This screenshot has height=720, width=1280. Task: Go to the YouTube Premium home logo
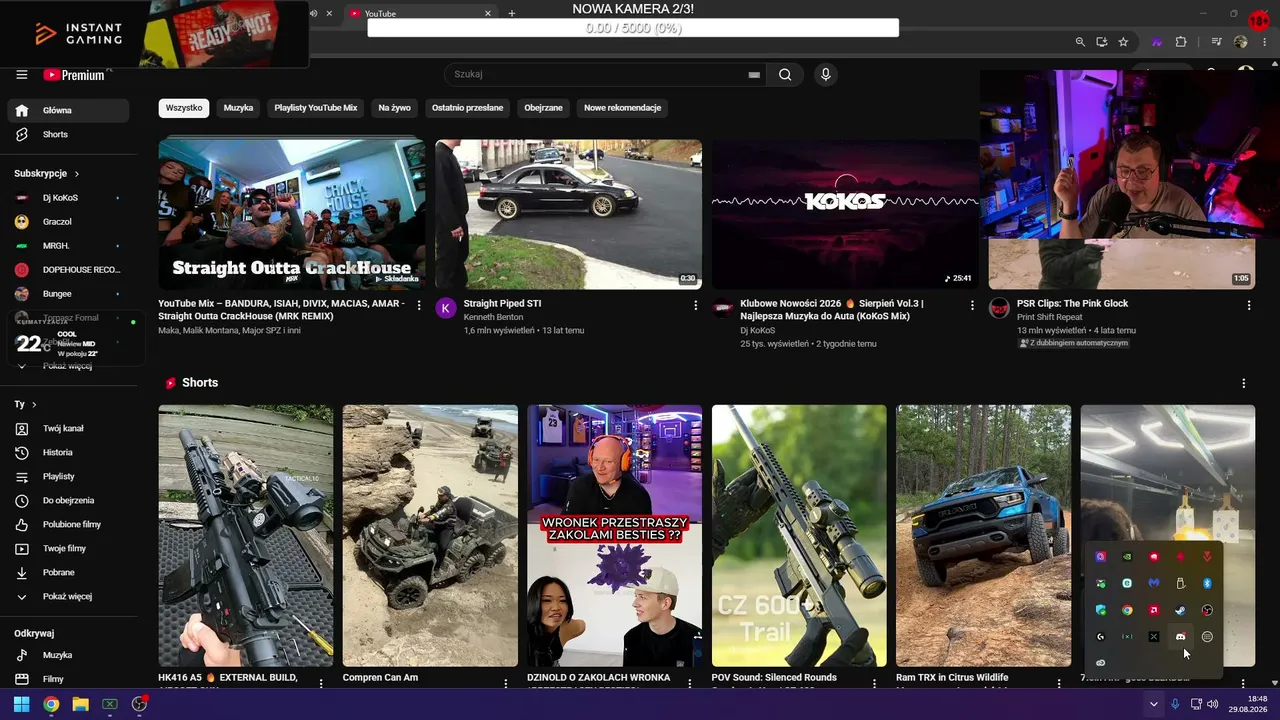pos(74,75)
